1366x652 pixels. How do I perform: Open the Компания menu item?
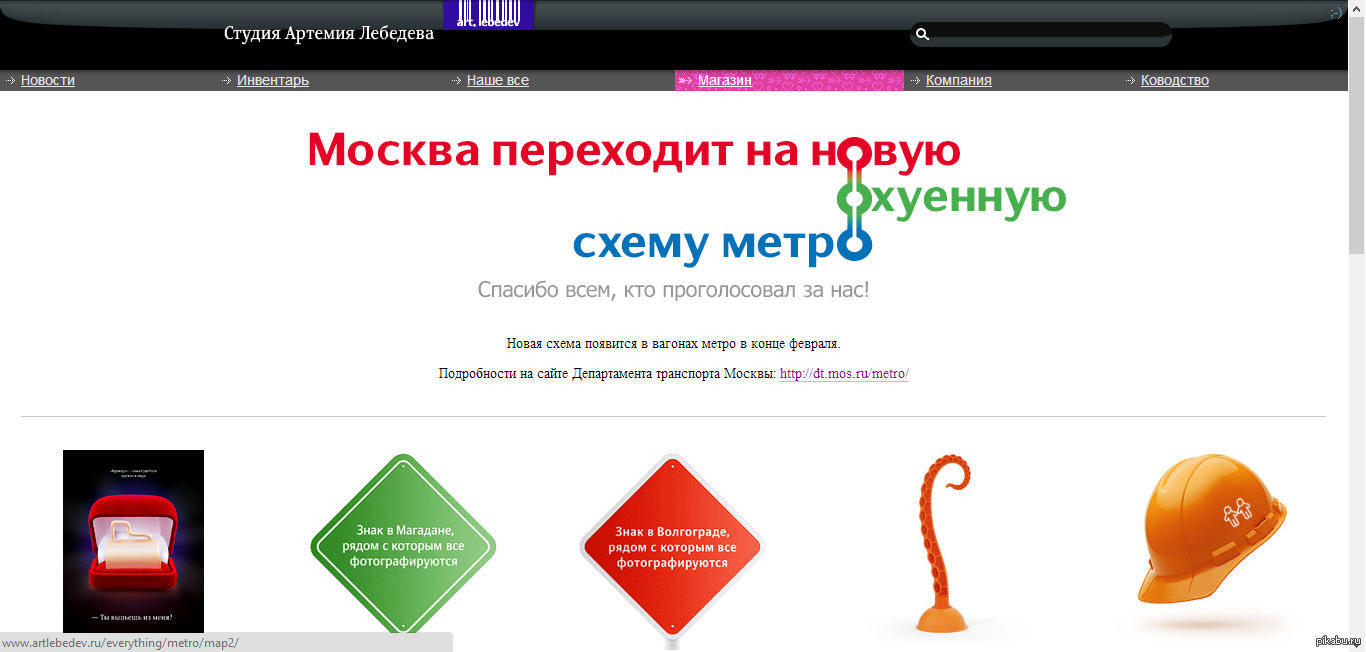959,81
